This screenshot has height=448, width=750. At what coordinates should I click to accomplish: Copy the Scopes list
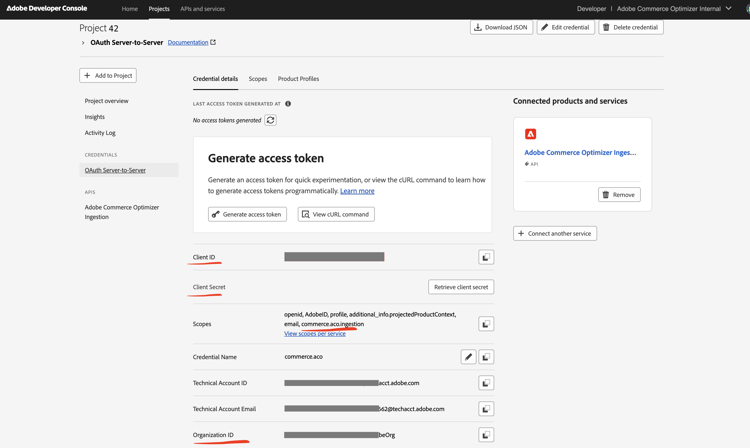pyautogui.click(x=486, y=324)
